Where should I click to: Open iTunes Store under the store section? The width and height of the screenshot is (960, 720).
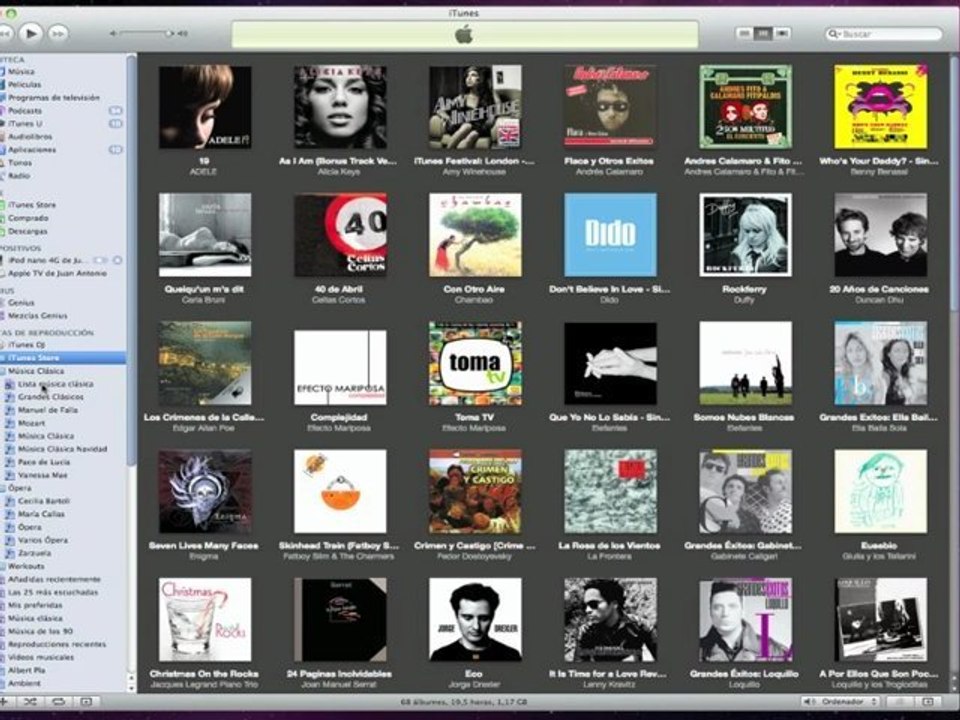click(x=32, y=205)
